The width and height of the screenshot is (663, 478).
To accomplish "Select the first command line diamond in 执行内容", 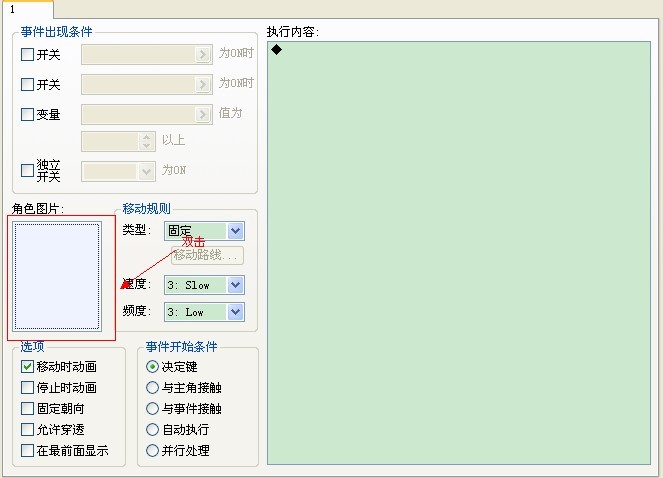I will point(277,49).
